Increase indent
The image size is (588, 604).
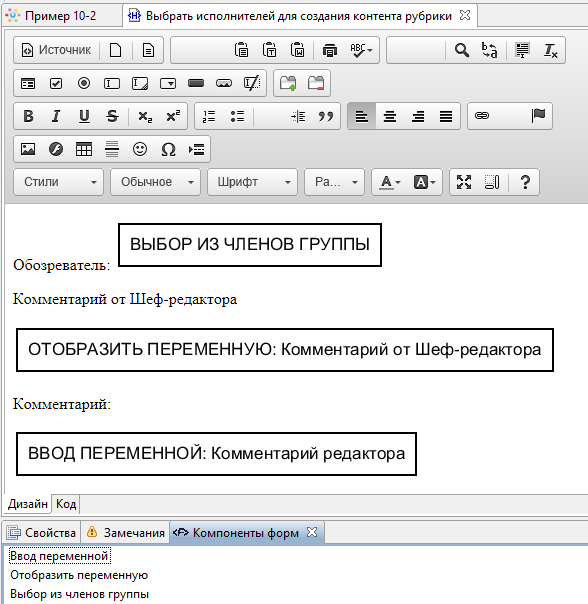pos(298,116)
